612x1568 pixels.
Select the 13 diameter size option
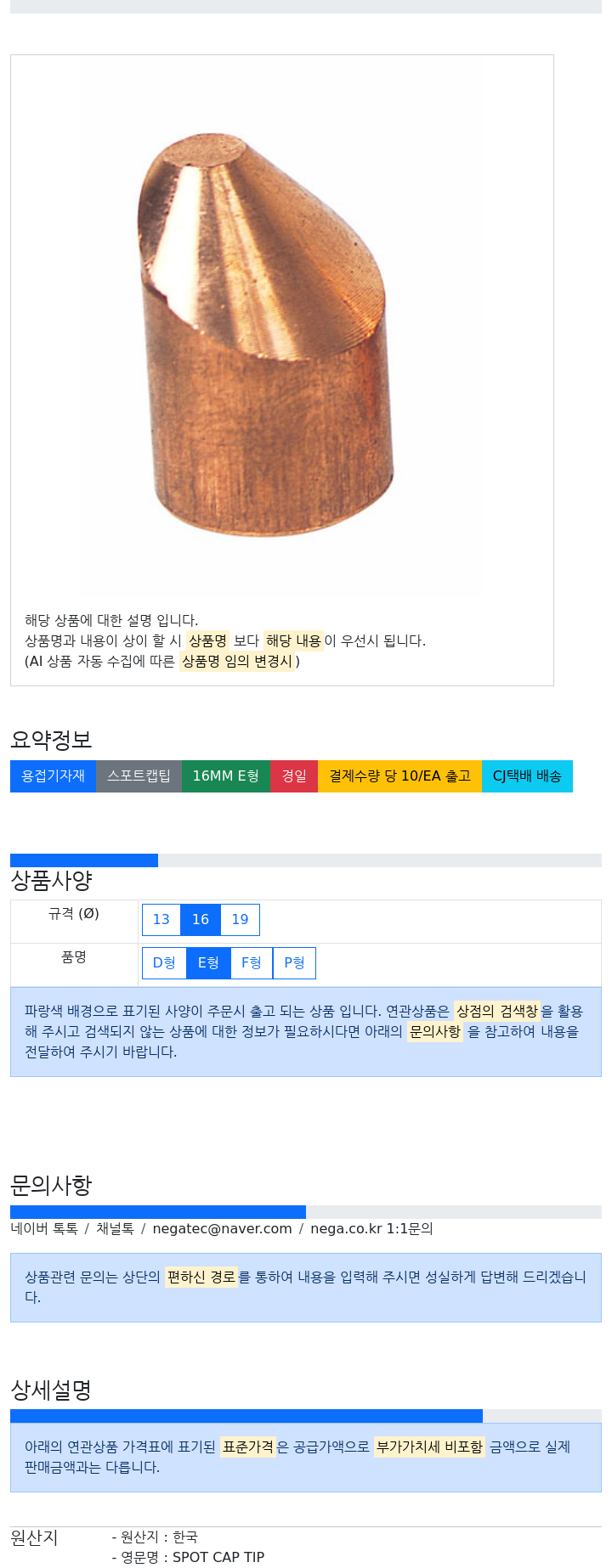tap(161, 919)
